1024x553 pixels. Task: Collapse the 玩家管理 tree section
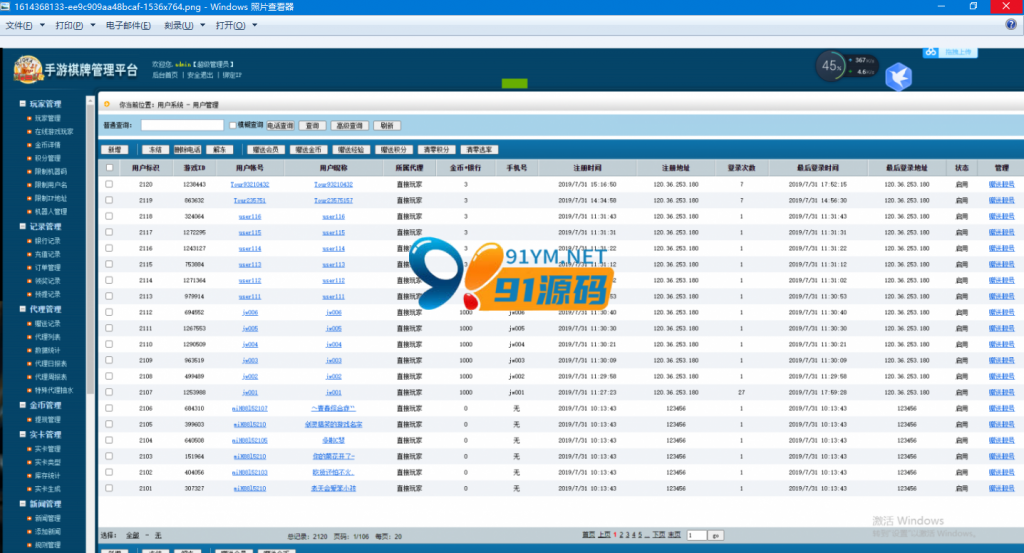(22, 104)
